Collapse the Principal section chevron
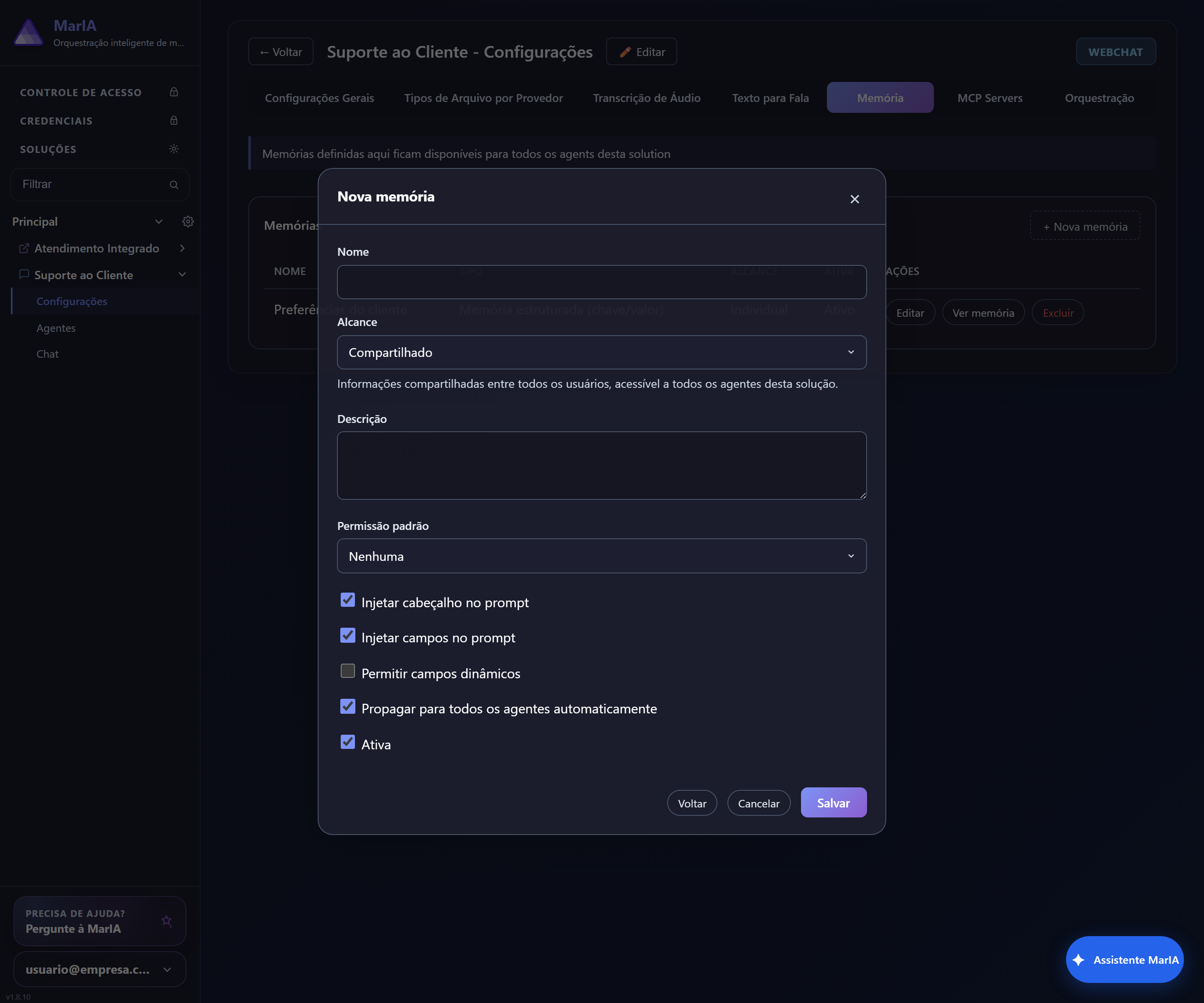 pos(159,222)
